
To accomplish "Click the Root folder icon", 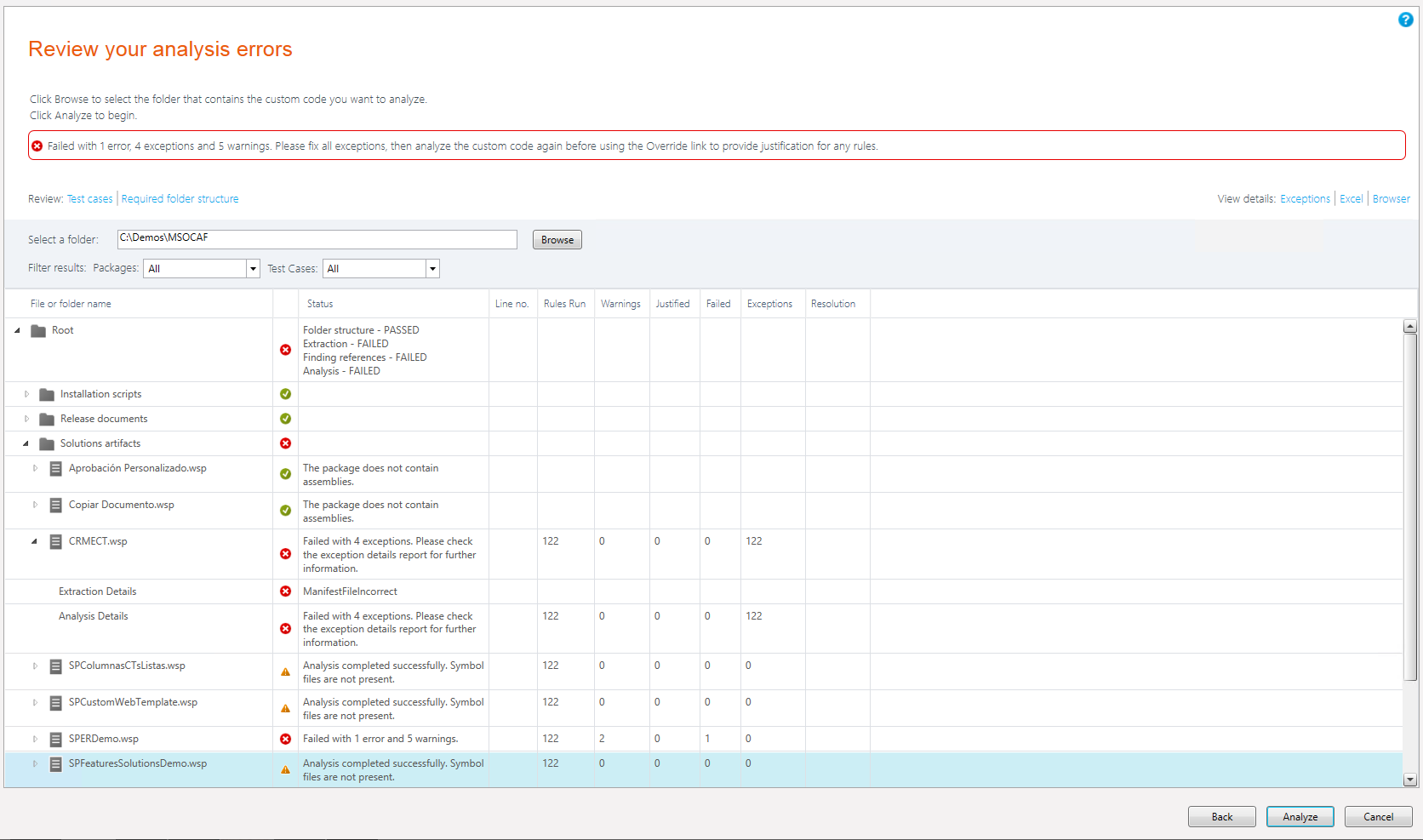I will click(x=38, y=331).
